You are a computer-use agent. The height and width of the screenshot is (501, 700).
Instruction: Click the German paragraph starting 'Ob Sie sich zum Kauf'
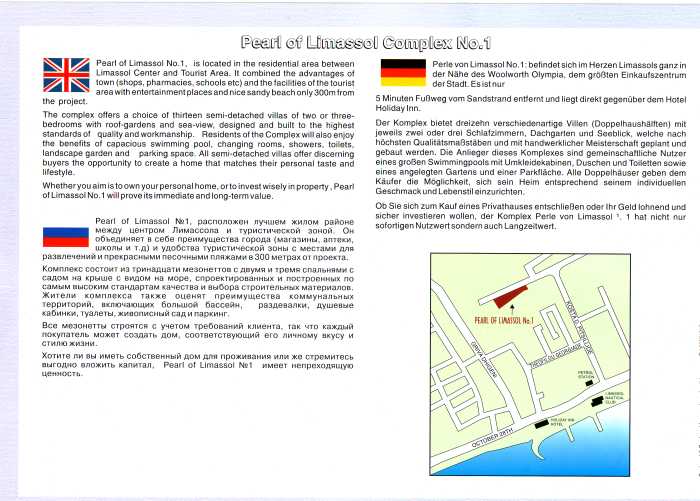click(531, 217)
